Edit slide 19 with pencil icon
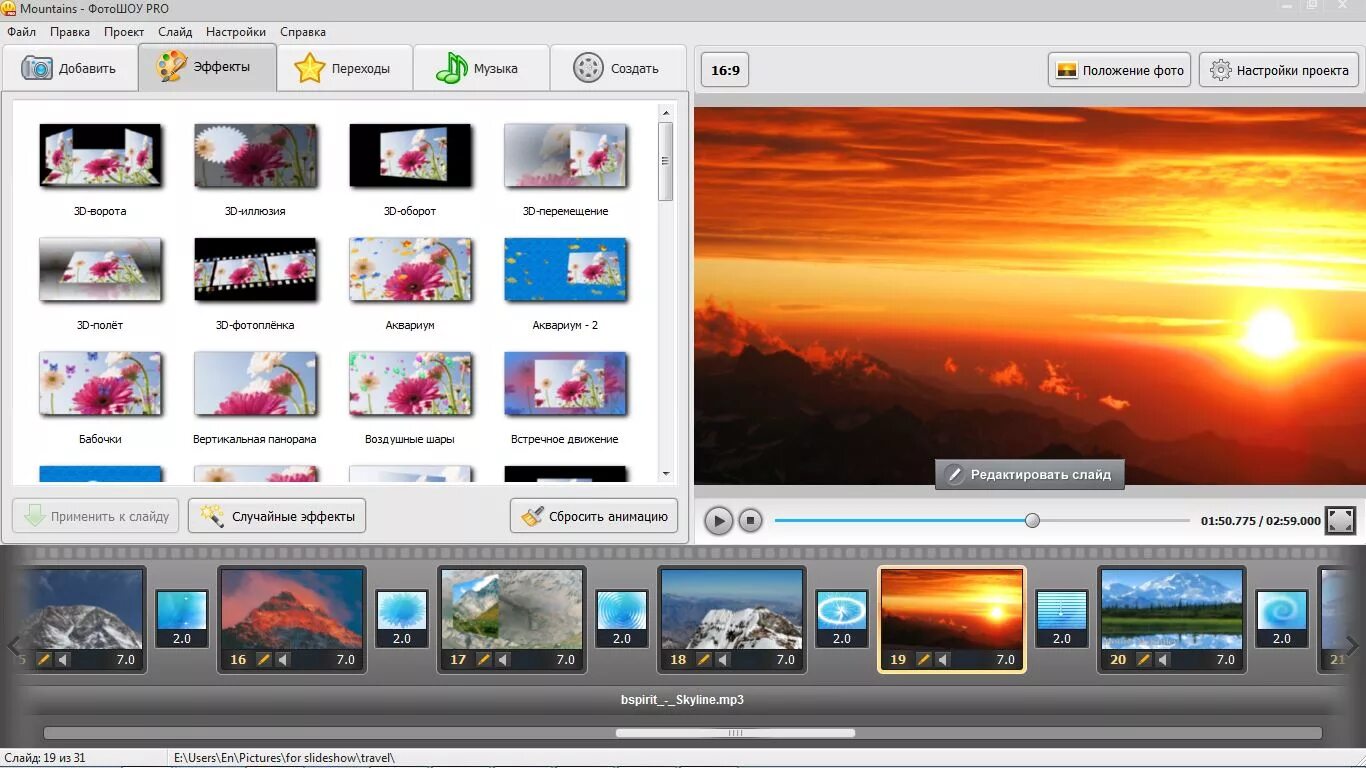Image resolution: width=1366 pixels, height=768 pixels. tap(924, 659)
